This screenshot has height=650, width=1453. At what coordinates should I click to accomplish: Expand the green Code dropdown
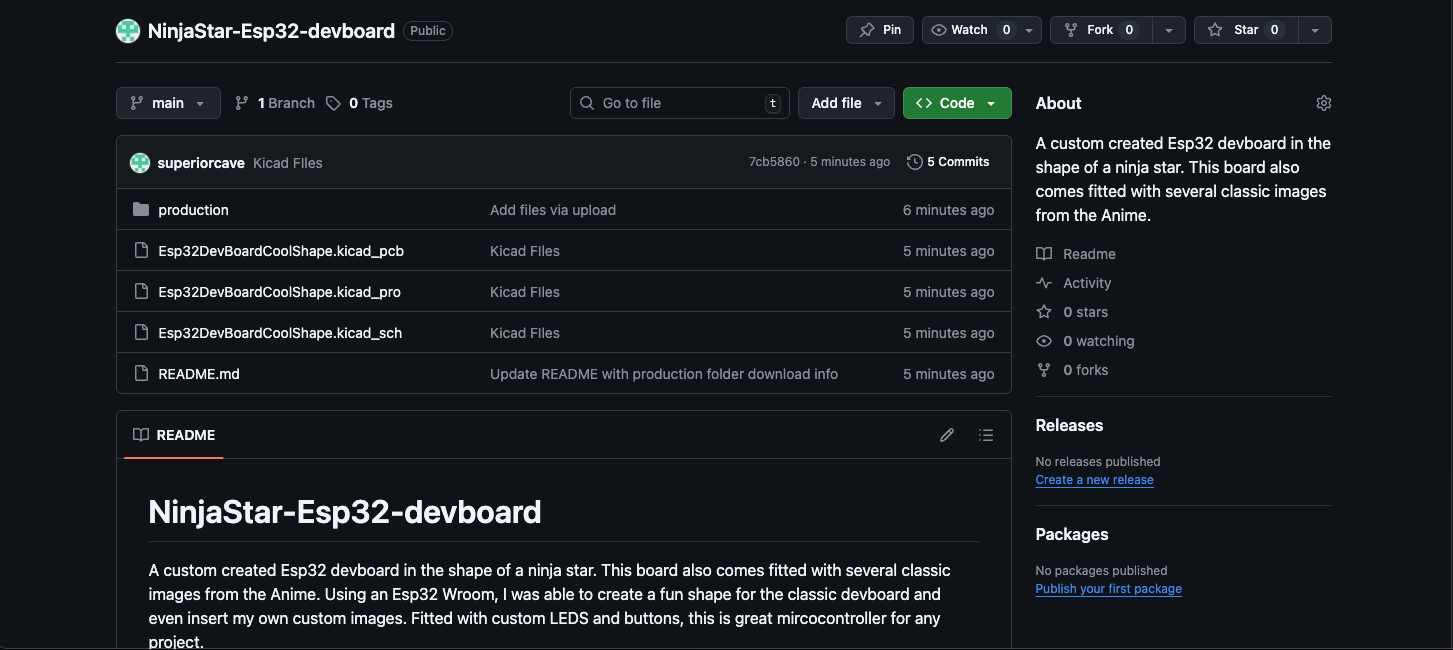[956, 103]
